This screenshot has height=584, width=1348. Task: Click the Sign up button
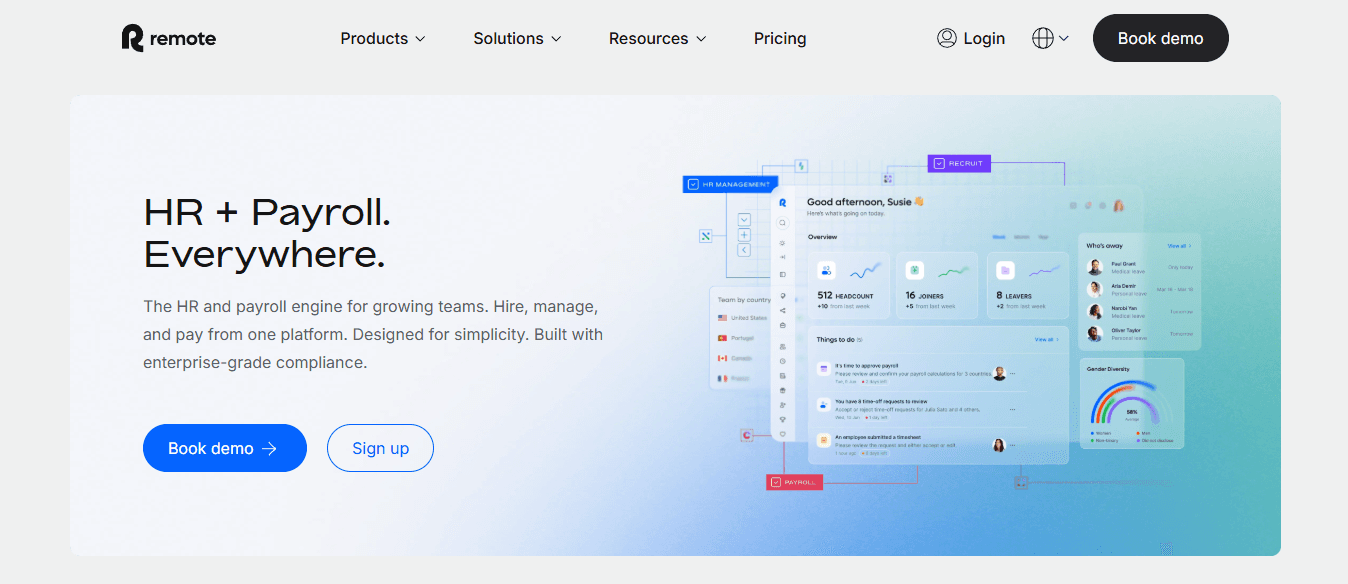tap(380, 448)
